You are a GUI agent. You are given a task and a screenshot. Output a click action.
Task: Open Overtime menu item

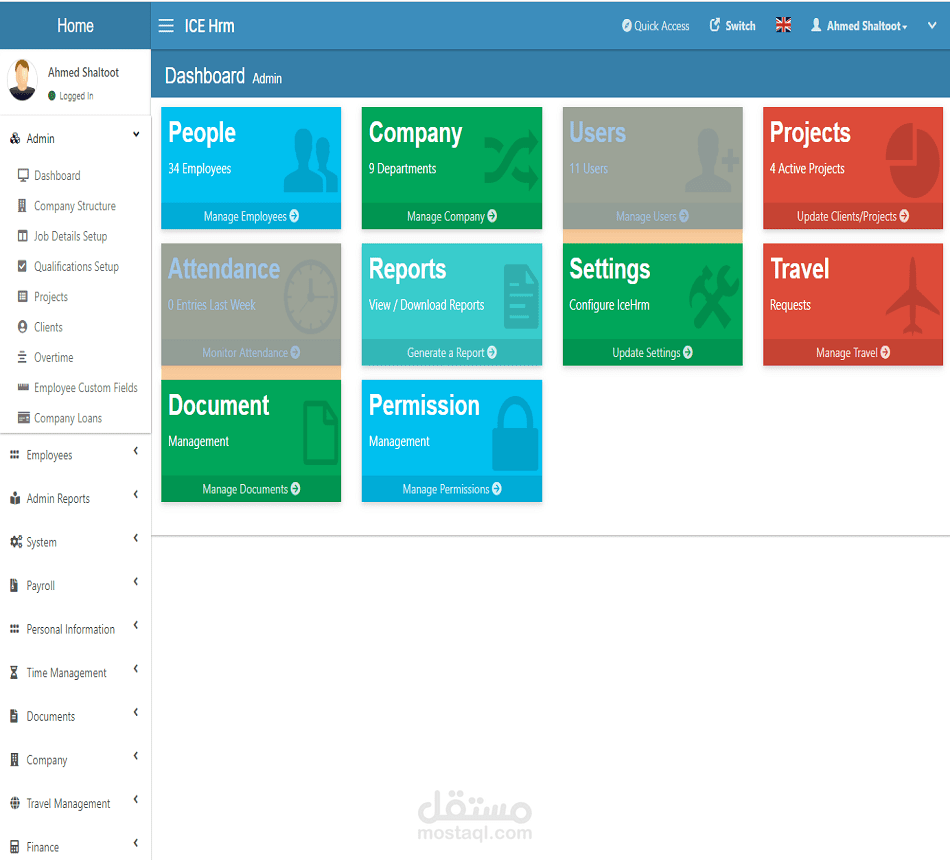click(53, 357)
